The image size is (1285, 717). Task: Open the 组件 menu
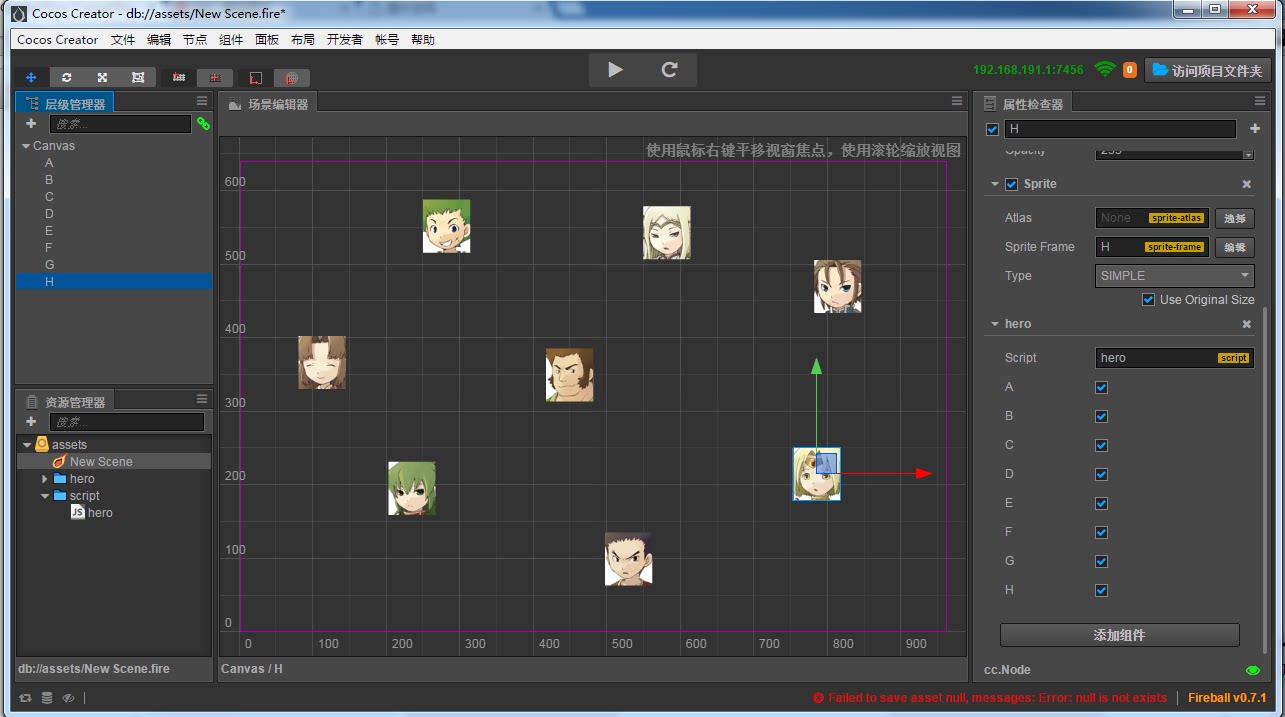pos(231,40)
